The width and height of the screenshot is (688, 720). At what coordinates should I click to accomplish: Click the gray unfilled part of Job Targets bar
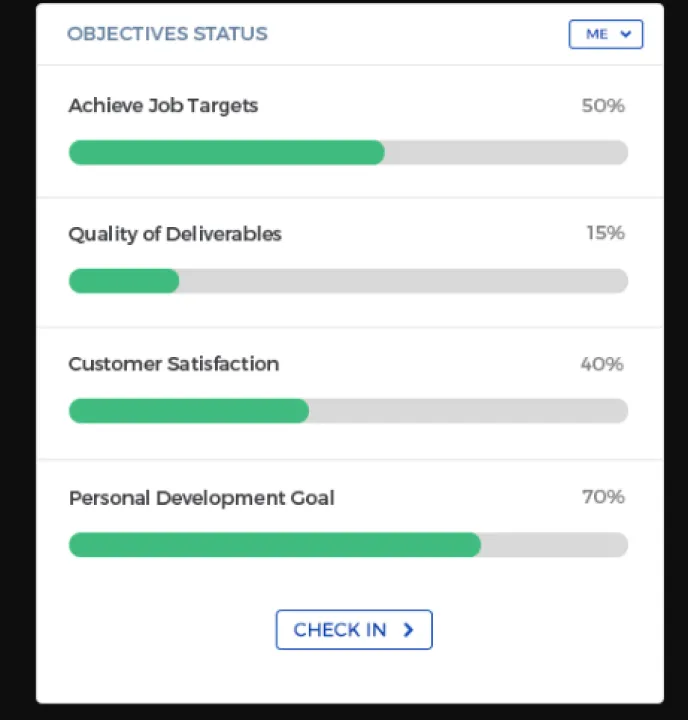506,152
